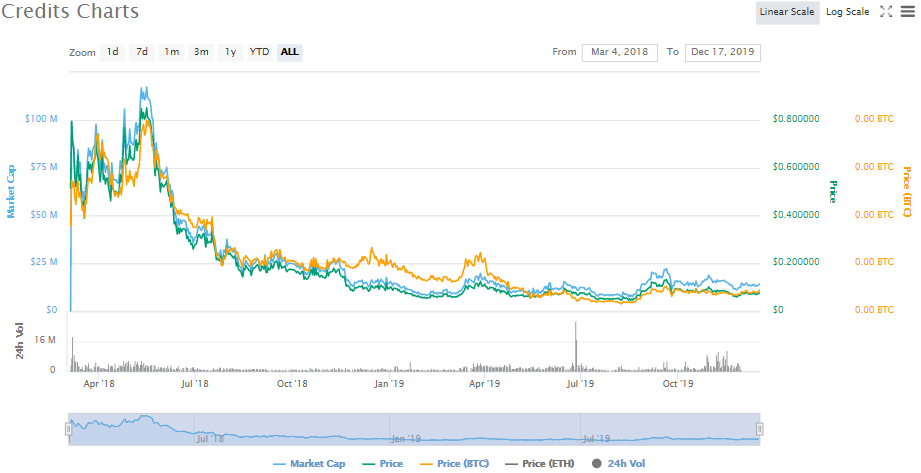Grab the right navigator range handle
The height and width of the screenshot is (473, 921).
click(759, 429)
